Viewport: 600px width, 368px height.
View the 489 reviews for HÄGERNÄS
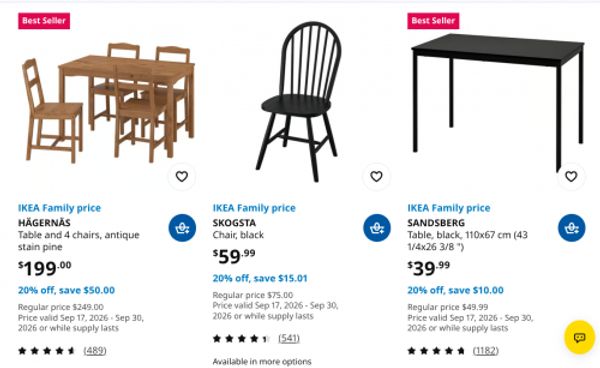tap(95, 350)
